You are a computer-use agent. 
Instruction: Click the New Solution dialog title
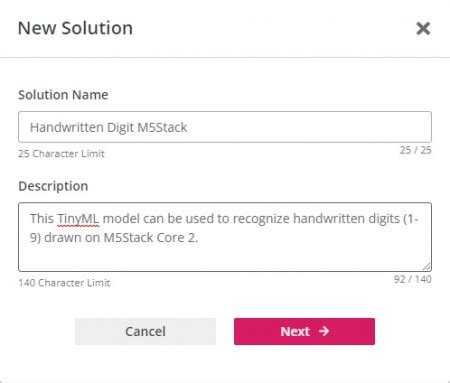[x=75, y=28]
